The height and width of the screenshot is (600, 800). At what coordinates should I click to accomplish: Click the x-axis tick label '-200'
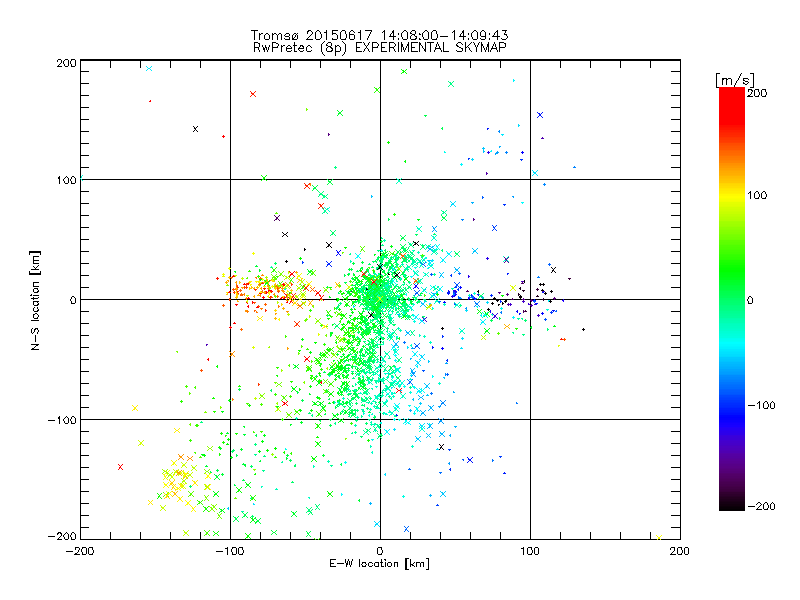coord(80,551)
